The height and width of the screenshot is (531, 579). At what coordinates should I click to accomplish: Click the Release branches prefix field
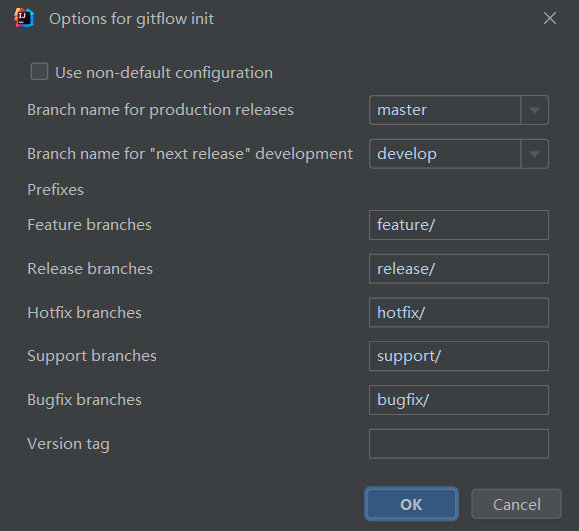click(459, 269)
